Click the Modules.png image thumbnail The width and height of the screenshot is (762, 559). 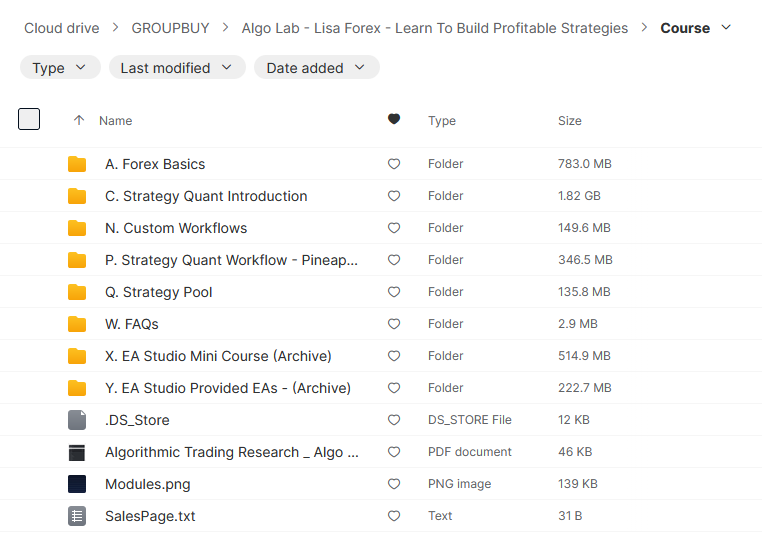(x=77, y=484)
